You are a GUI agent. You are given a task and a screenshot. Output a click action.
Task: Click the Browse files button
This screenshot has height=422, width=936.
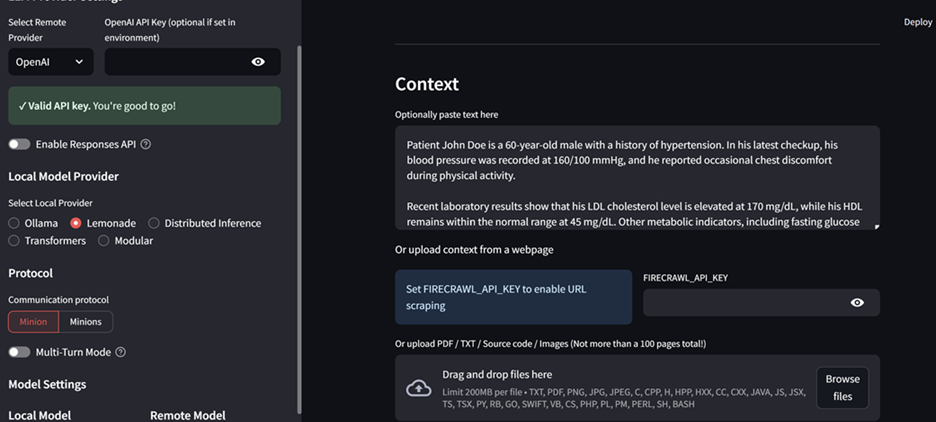tap(842, 387)
